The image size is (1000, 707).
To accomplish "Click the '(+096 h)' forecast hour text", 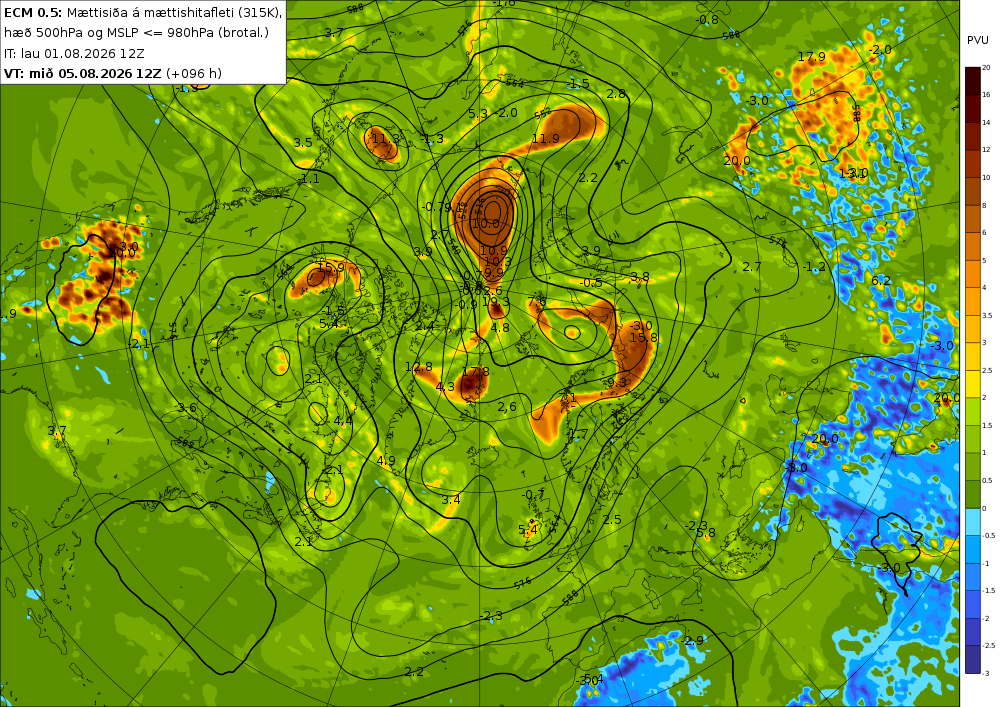I will pos(194,73).
